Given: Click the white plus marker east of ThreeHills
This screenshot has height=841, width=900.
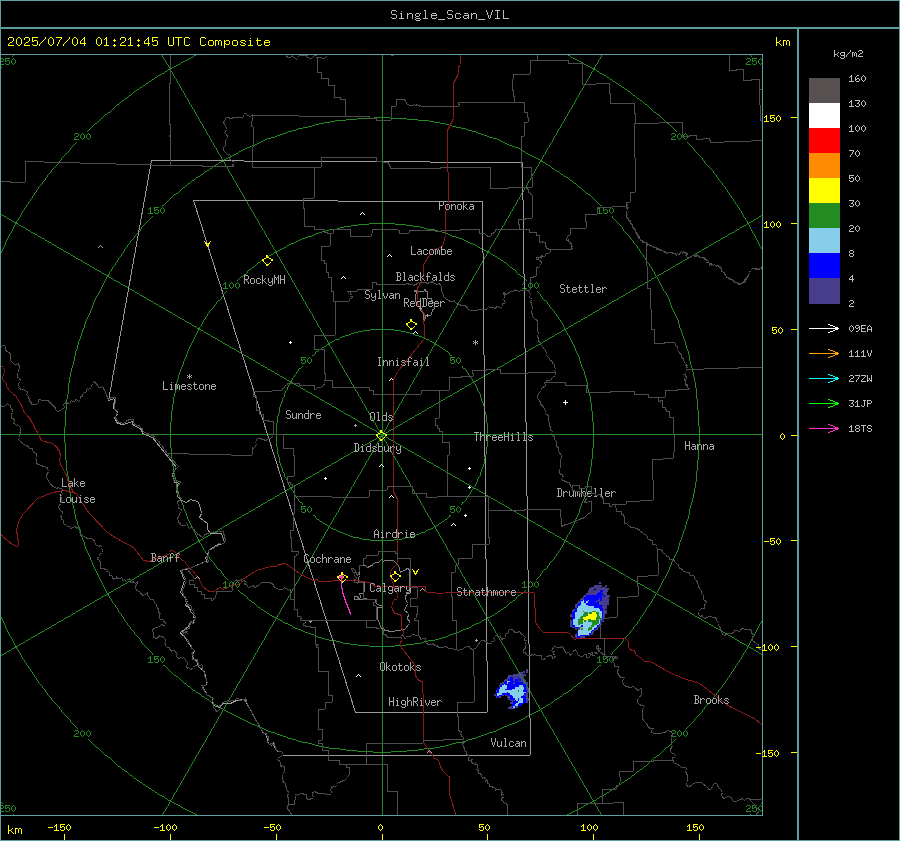Looking at the screenshot, I should [565, 402].
